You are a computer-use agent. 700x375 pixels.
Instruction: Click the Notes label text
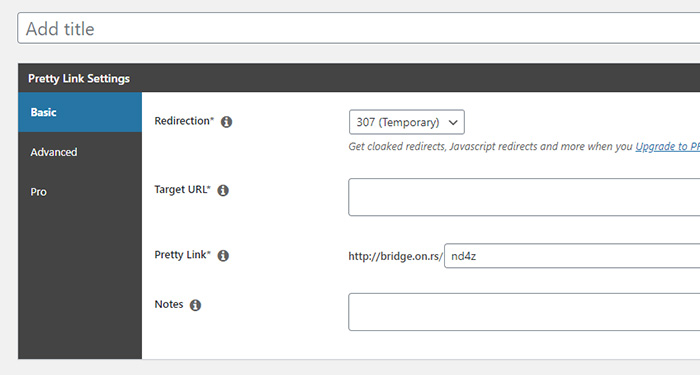[x=169, y=304]
